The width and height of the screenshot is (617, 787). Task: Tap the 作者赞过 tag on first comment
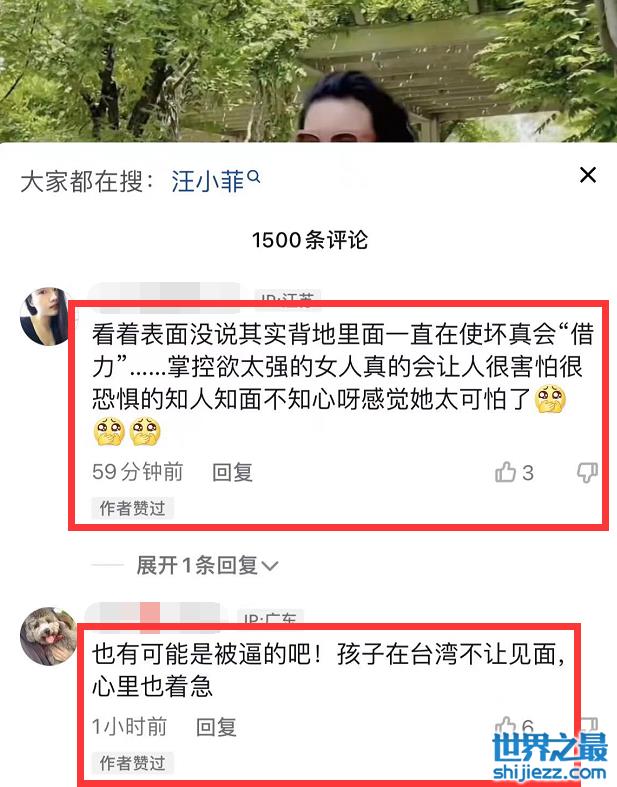(x=133, y=508)
